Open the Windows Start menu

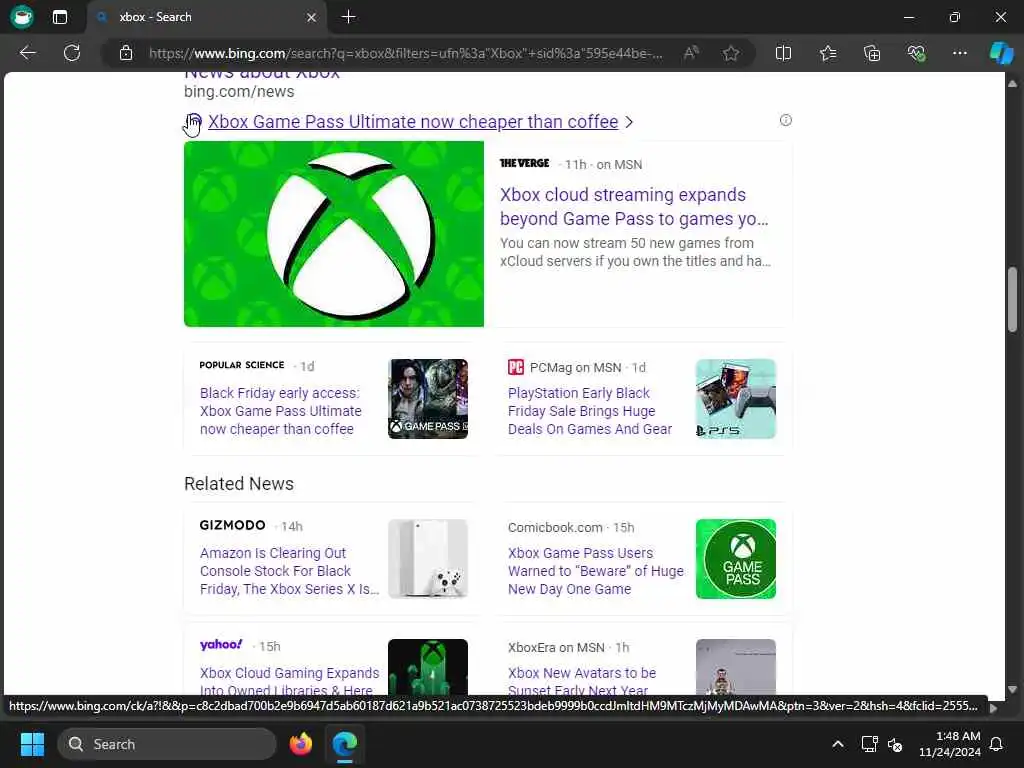(x=32, y=744)
